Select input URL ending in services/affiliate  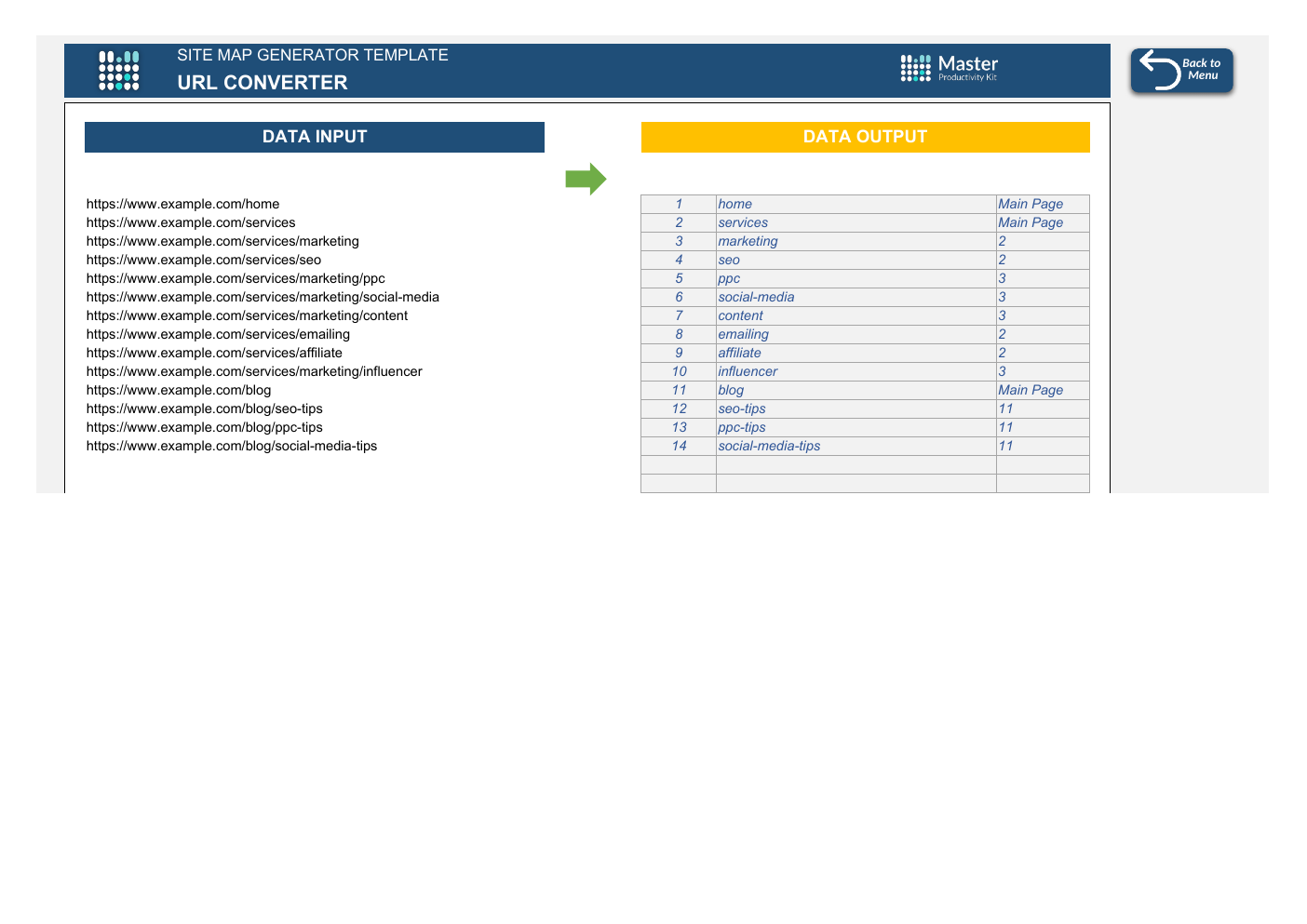click(x=214, y=353)
